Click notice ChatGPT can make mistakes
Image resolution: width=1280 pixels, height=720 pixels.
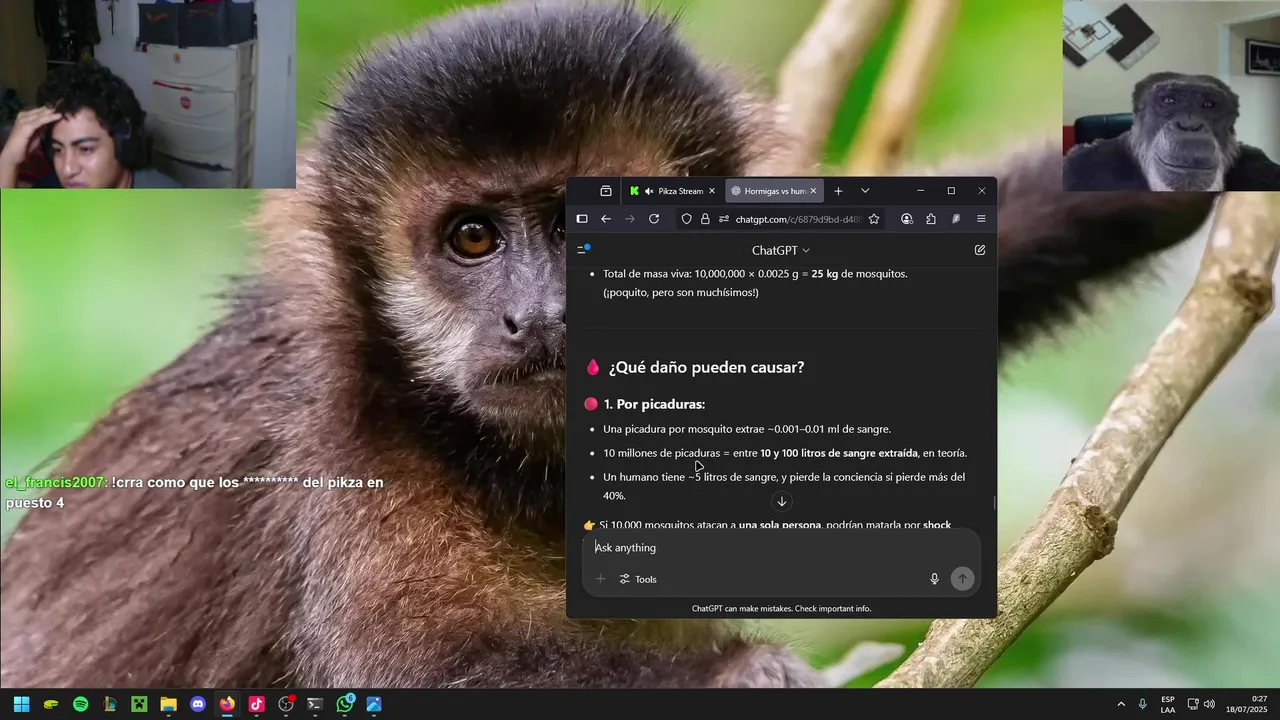[781, 608]
